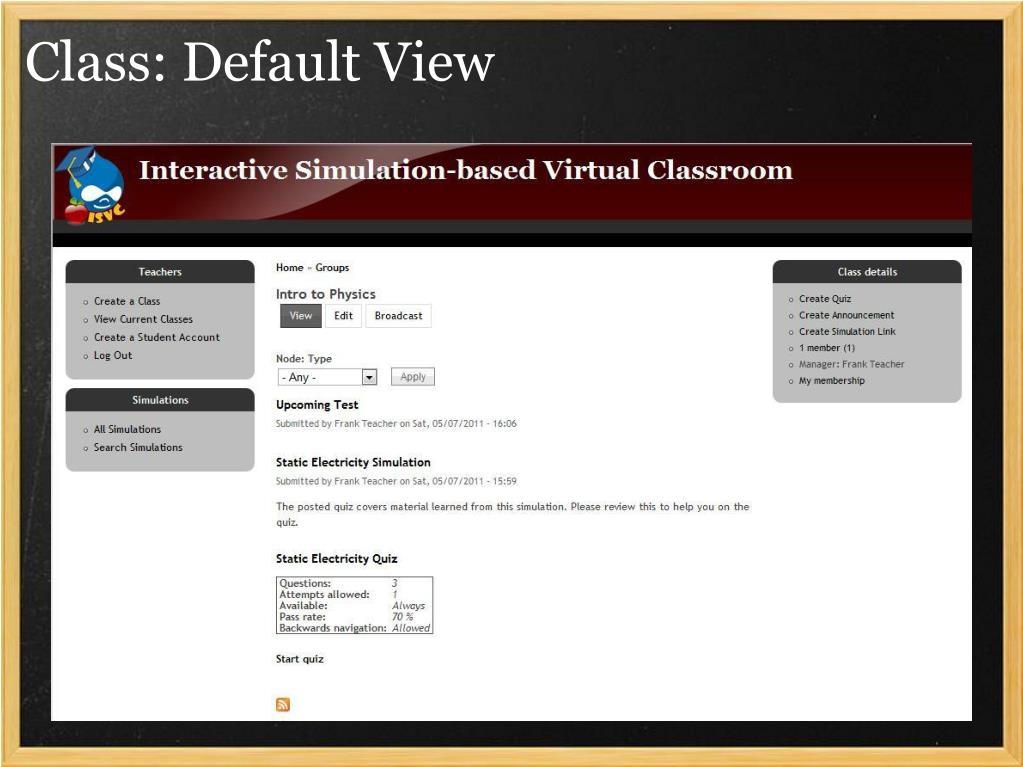Screen dimensions: 1023x767
Task: Open the Groups breadcrumb link
Action: click(332, 267)
